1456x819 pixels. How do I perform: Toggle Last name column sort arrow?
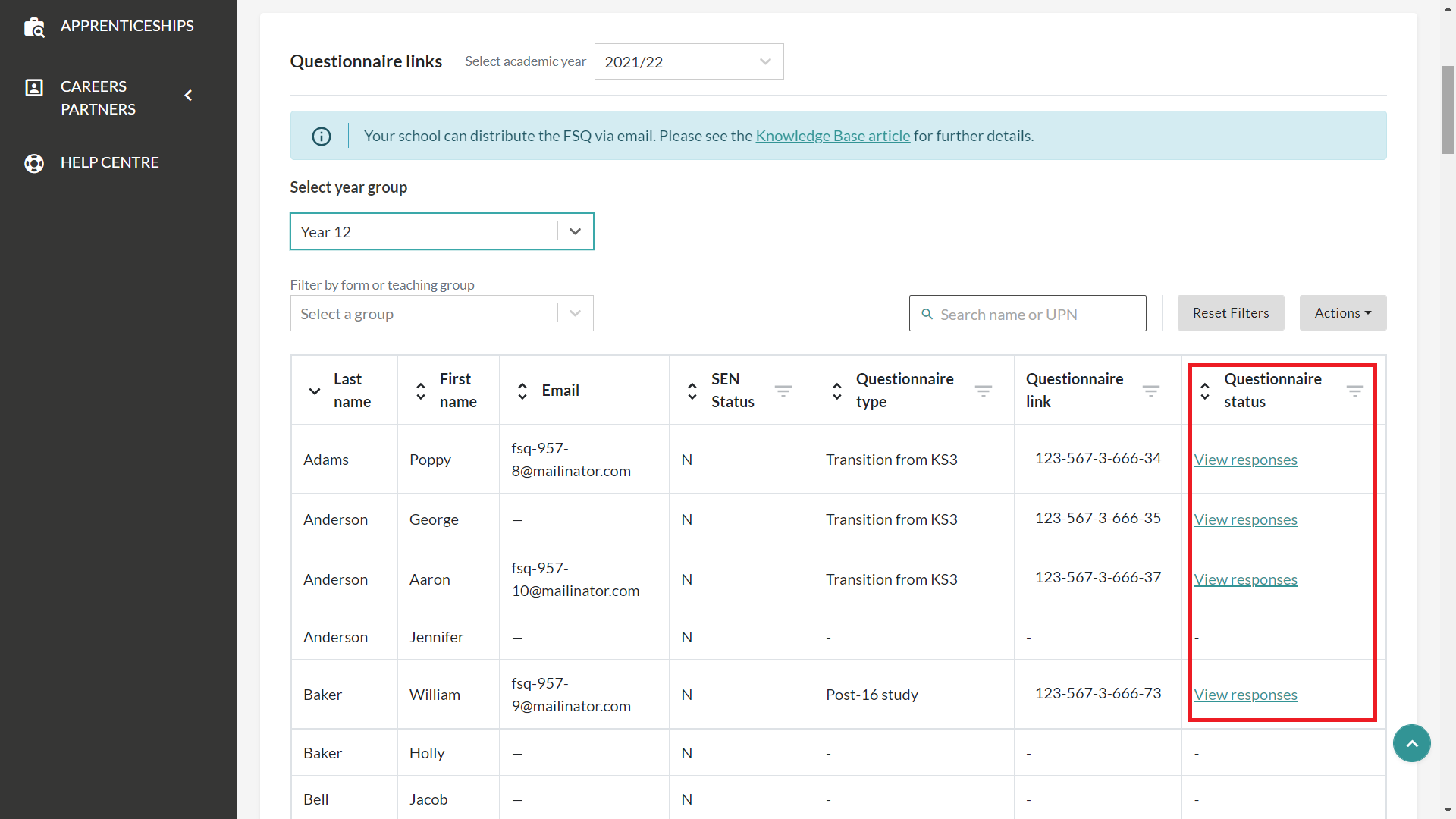click(315, 391)
